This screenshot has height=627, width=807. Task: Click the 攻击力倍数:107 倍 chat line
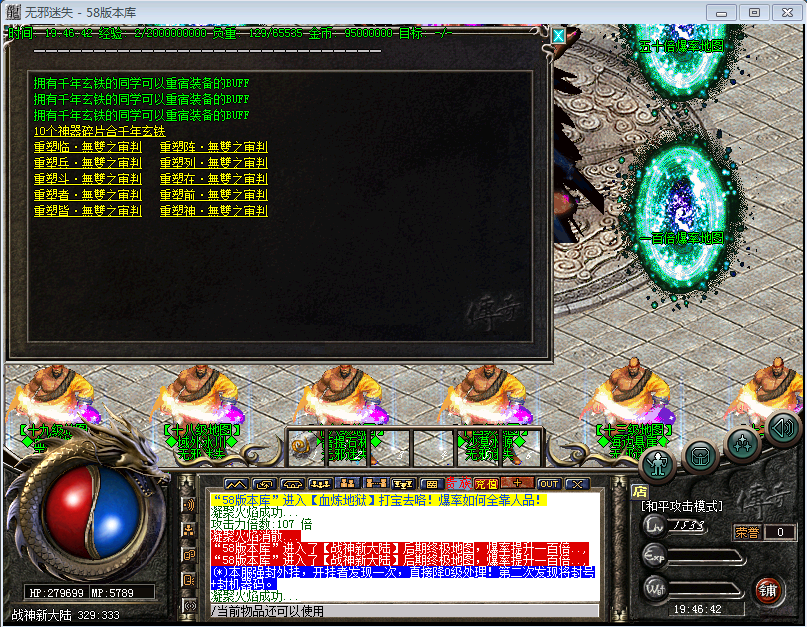tap(261, 524)
